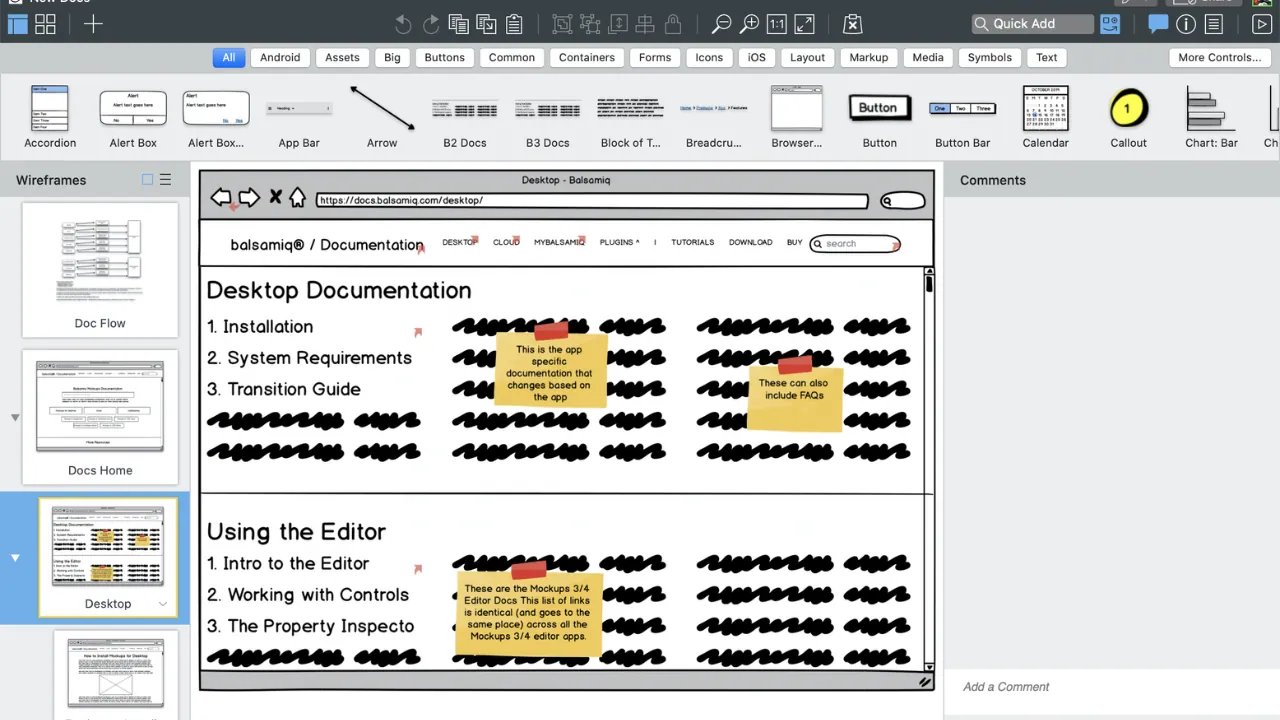Click the DOWNLOAD link in mockup
1280x720 pixels.
coord(751,242)
